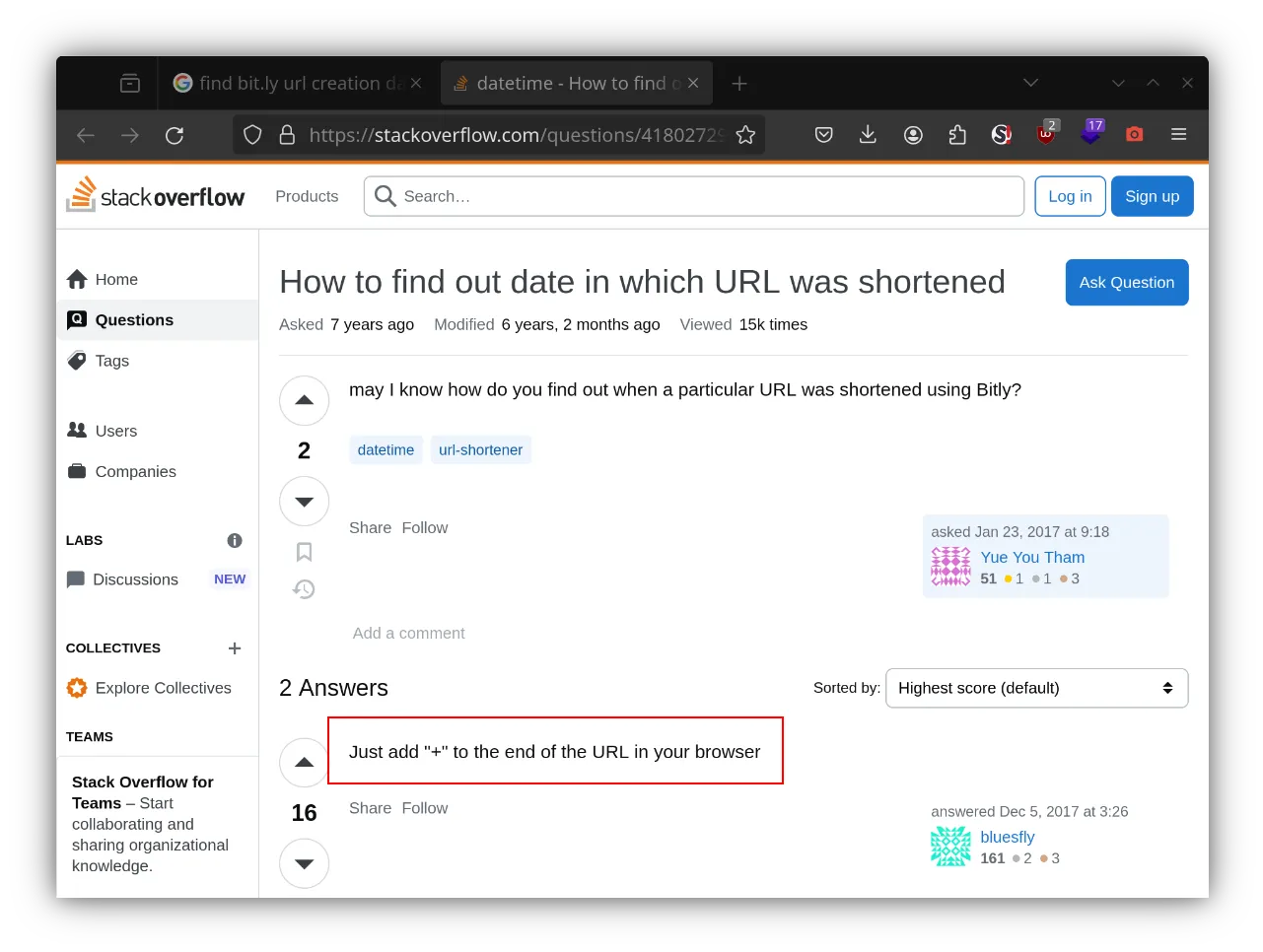Focus the Stack Overflow search field

(694, 196)
